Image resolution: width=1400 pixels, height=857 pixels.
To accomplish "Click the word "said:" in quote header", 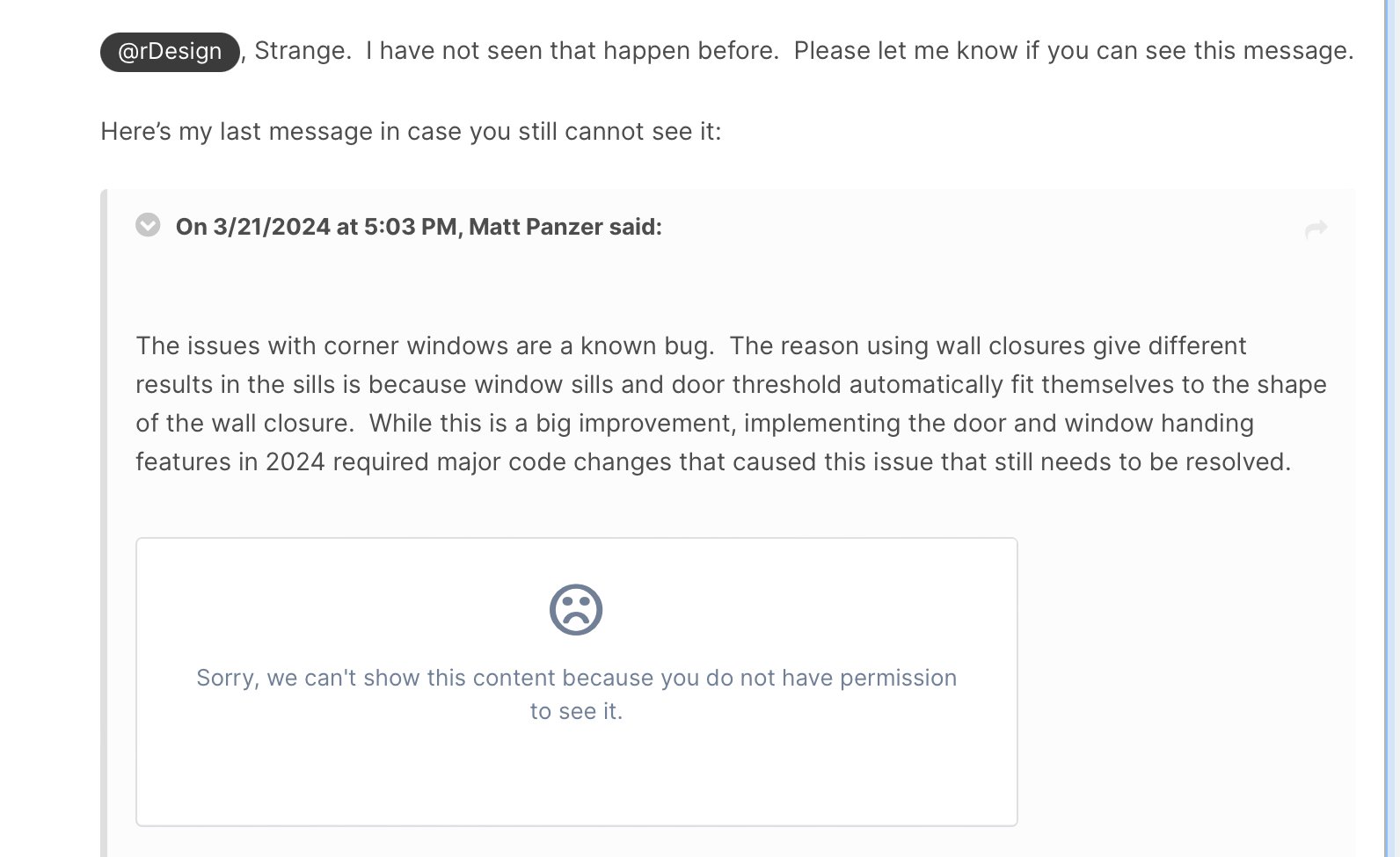I will [x=635, y=227].
